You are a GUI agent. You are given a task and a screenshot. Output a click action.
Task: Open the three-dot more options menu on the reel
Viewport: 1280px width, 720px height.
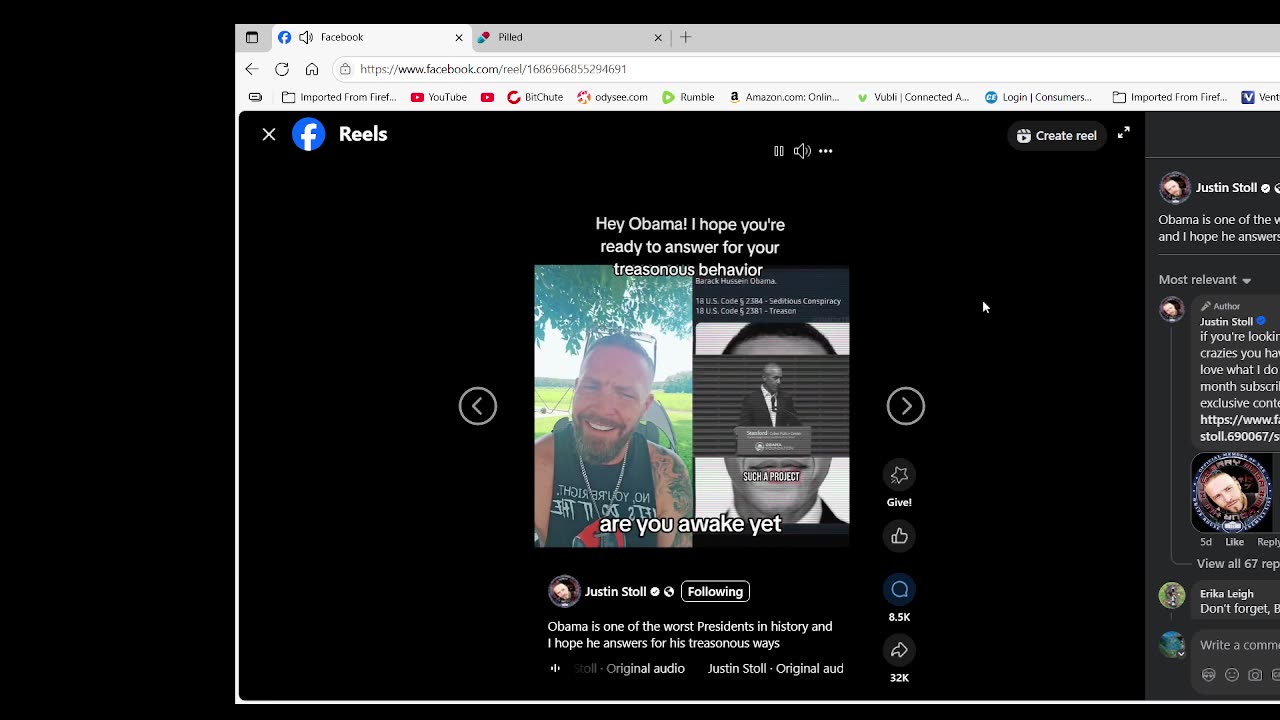click(825, 151)
